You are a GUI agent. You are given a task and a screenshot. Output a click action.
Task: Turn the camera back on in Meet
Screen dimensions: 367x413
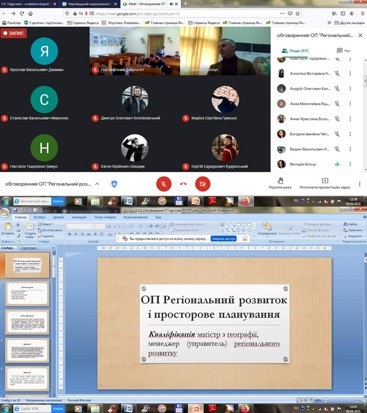click(203, 184)
